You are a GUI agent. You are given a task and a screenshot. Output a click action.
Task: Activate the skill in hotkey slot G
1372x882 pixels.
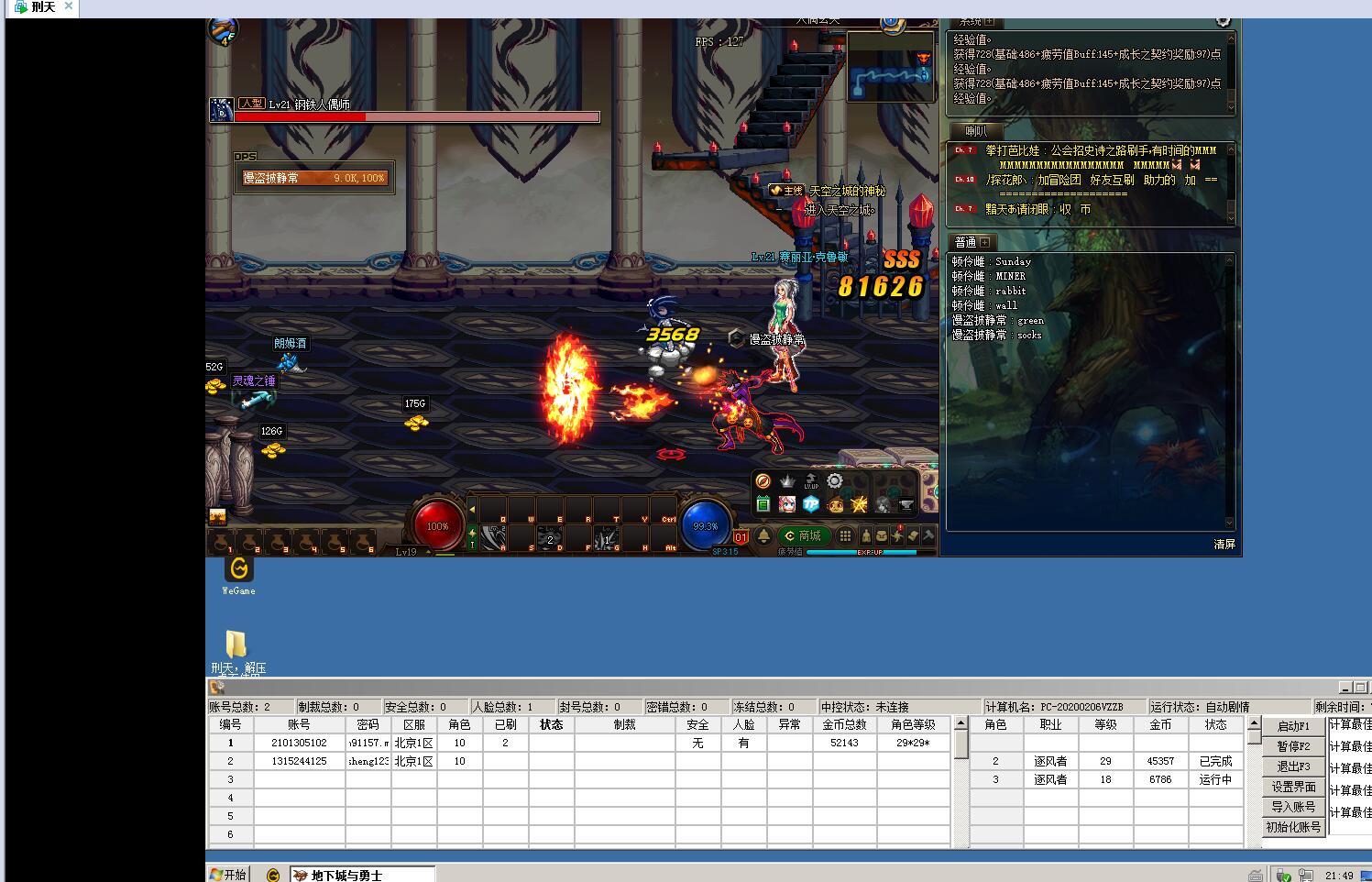(607, 537)
